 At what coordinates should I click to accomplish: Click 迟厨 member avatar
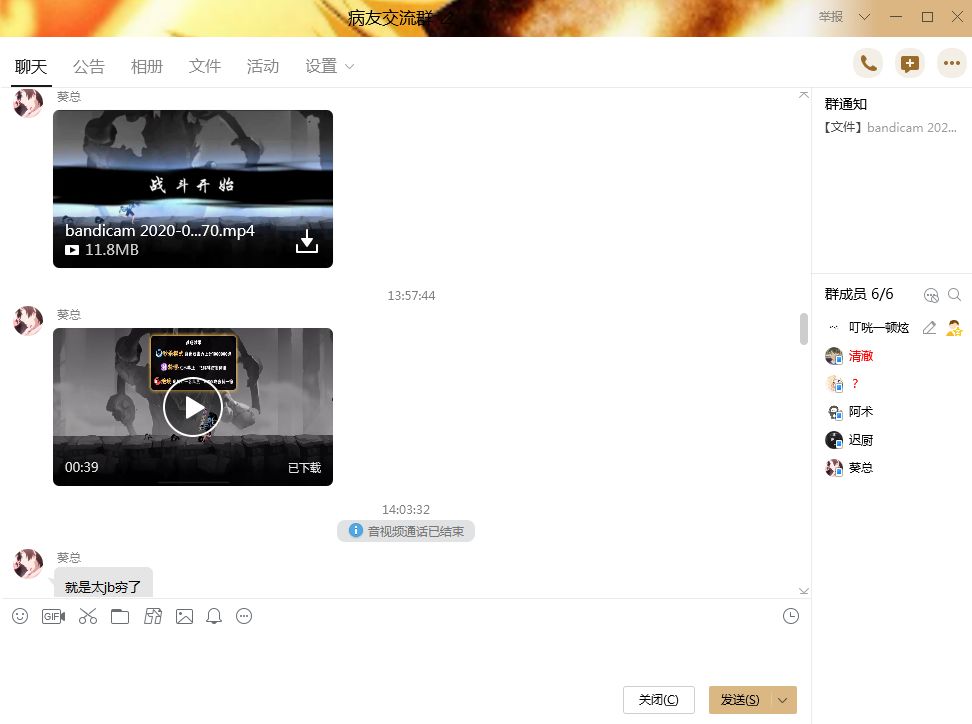click(834, 440)
